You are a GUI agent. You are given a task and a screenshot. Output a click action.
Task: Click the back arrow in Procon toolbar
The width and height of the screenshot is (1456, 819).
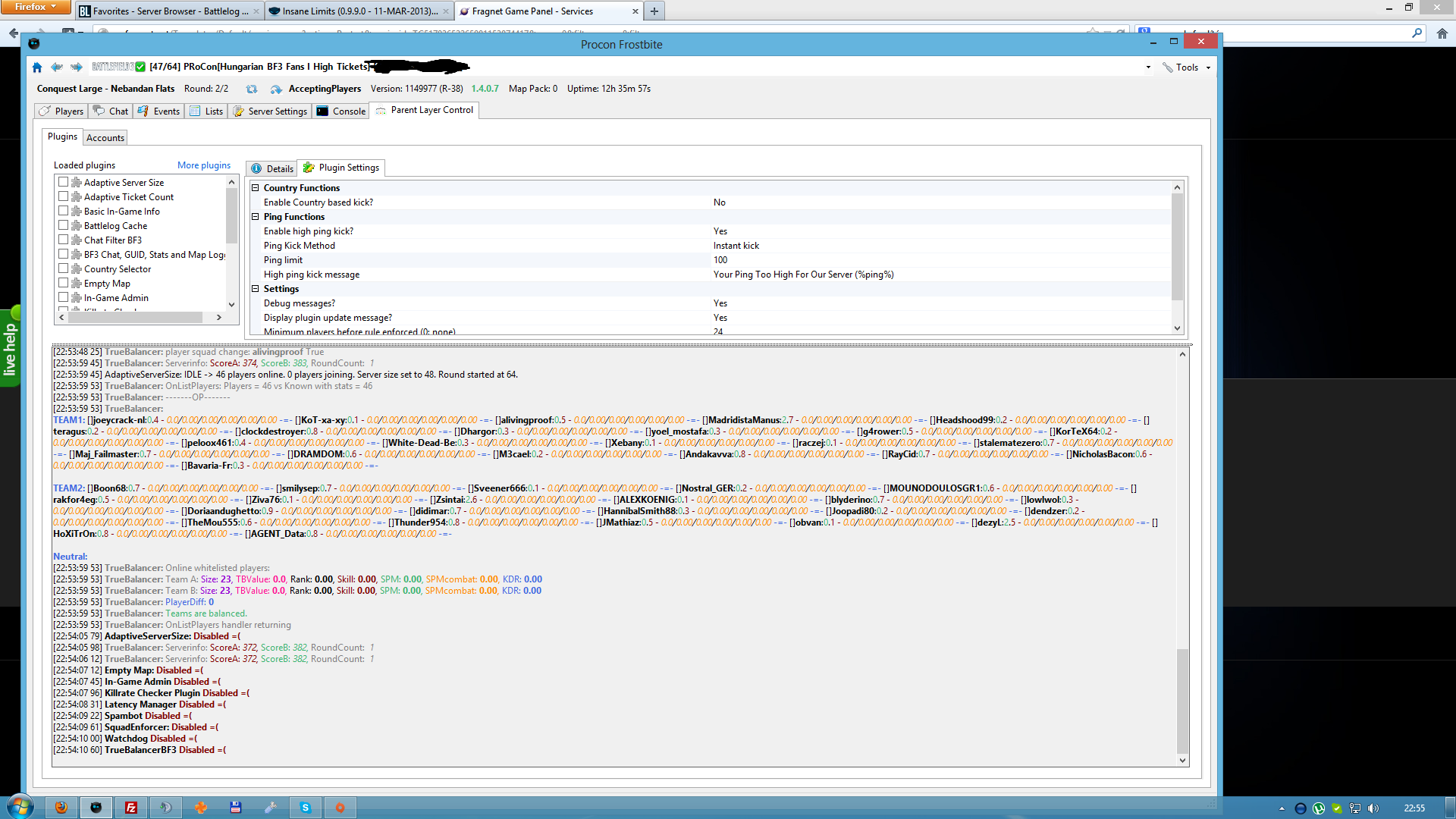[x=57, y=67]
